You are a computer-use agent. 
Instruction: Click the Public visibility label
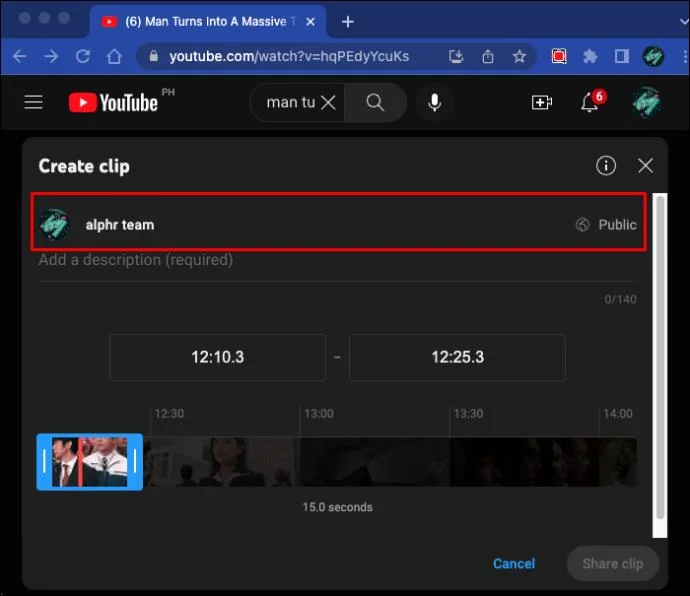[617, 225]
